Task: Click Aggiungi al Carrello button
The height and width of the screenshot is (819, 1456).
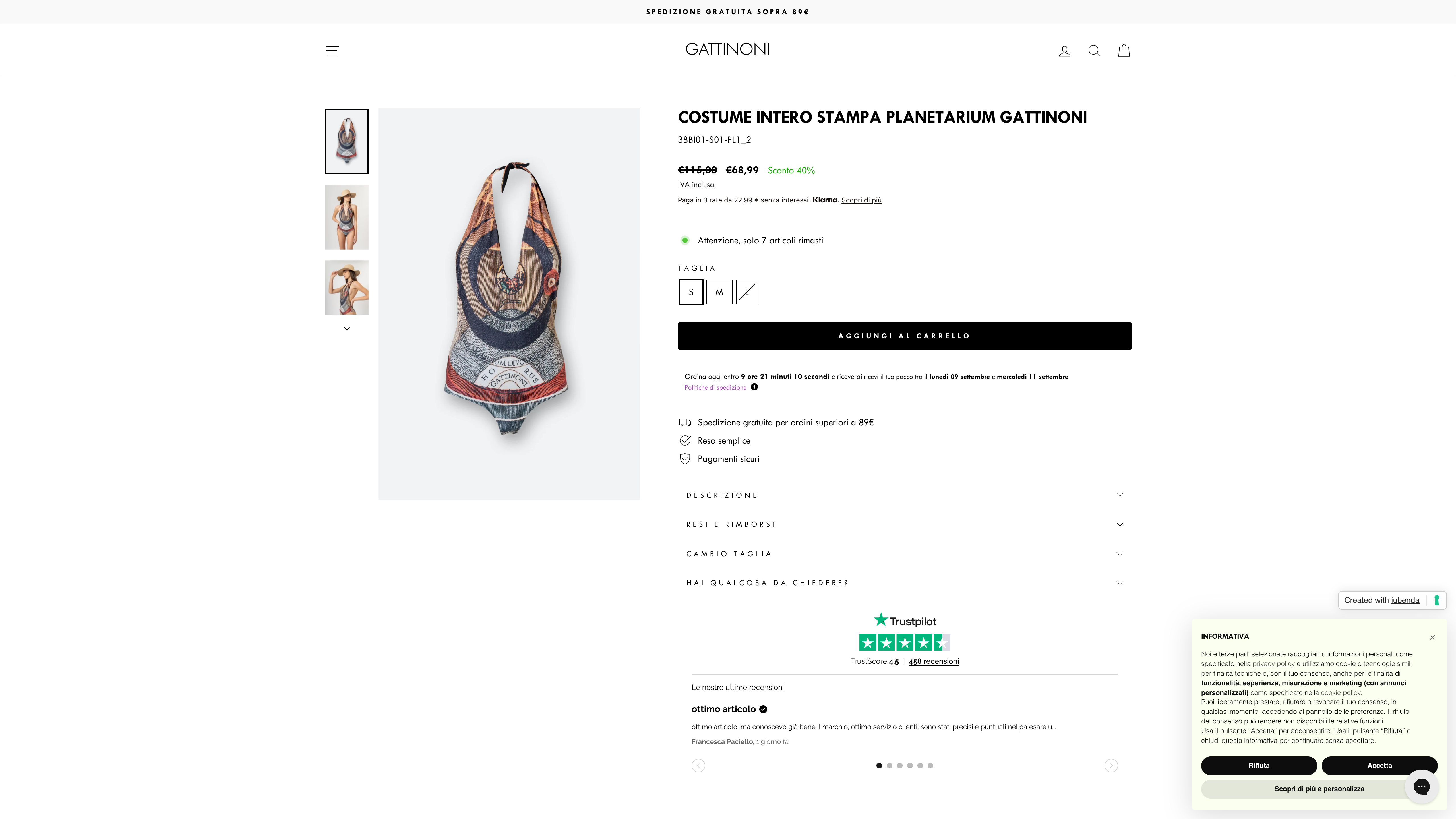Action: click(x=904, y=336)
